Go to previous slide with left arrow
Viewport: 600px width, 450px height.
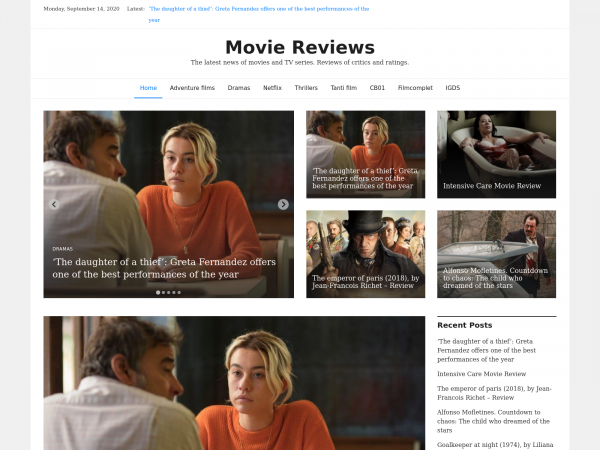(54, 204)
